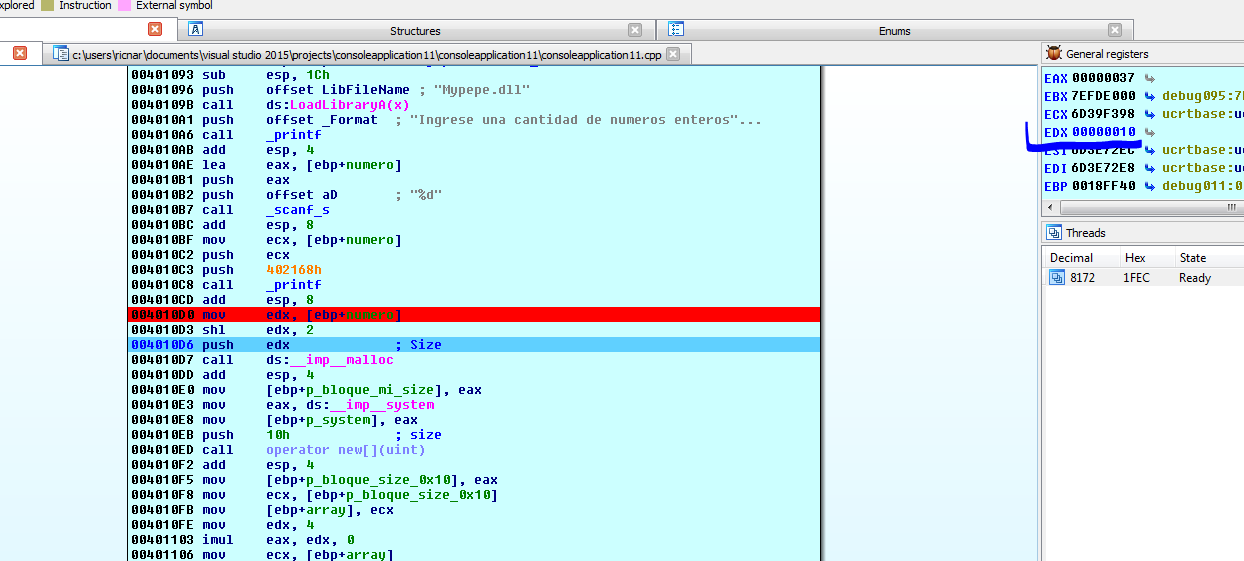Screen dimensions: 1244x561
Task: Click the source file tab document icon
Action: point(61,54)
